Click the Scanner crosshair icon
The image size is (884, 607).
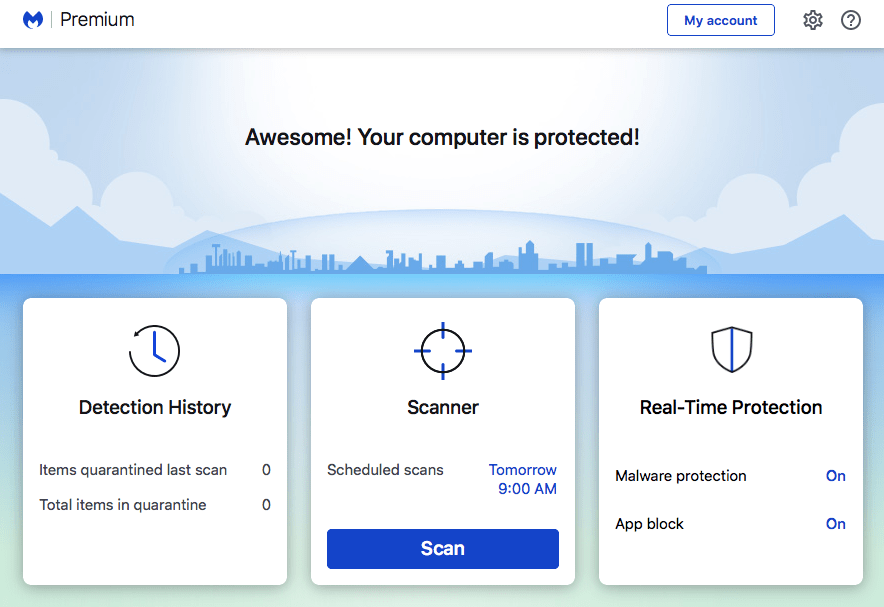click(443, 351)
